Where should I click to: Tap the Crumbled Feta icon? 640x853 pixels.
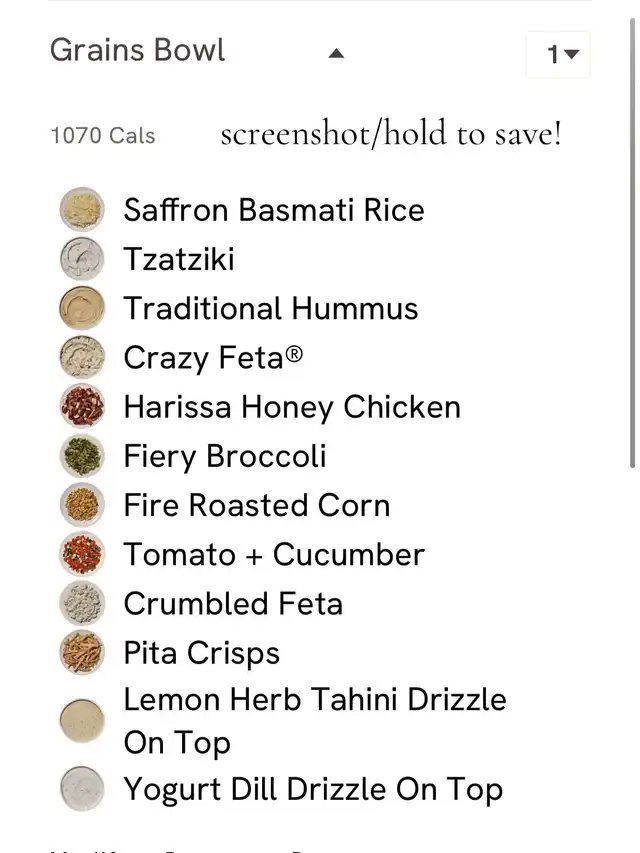coord(82,603)
